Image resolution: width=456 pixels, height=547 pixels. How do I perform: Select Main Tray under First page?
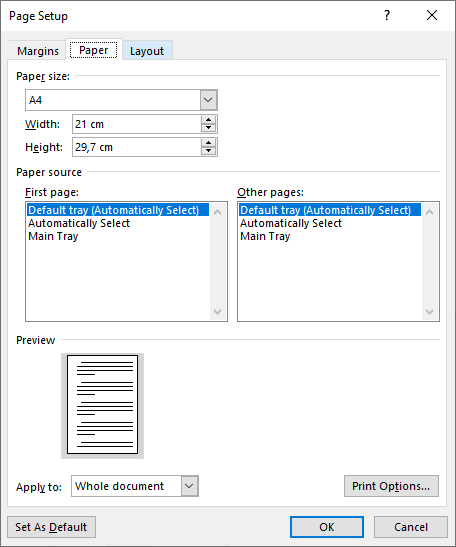click(x=53, y=236)
